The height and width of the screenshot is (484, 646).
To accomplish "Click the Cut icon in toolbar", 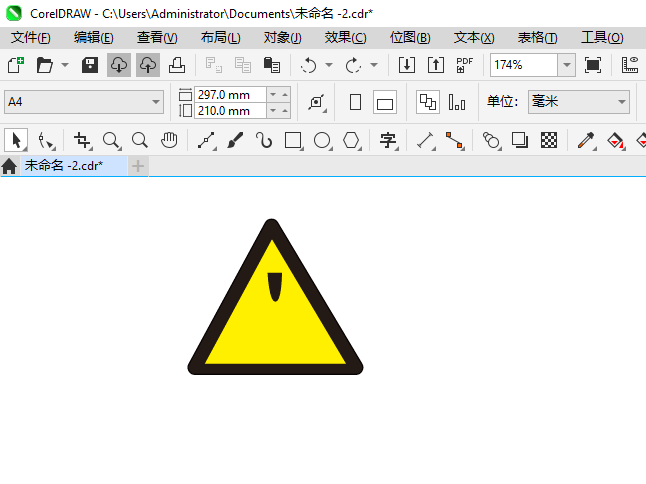I will coord(213,65).
